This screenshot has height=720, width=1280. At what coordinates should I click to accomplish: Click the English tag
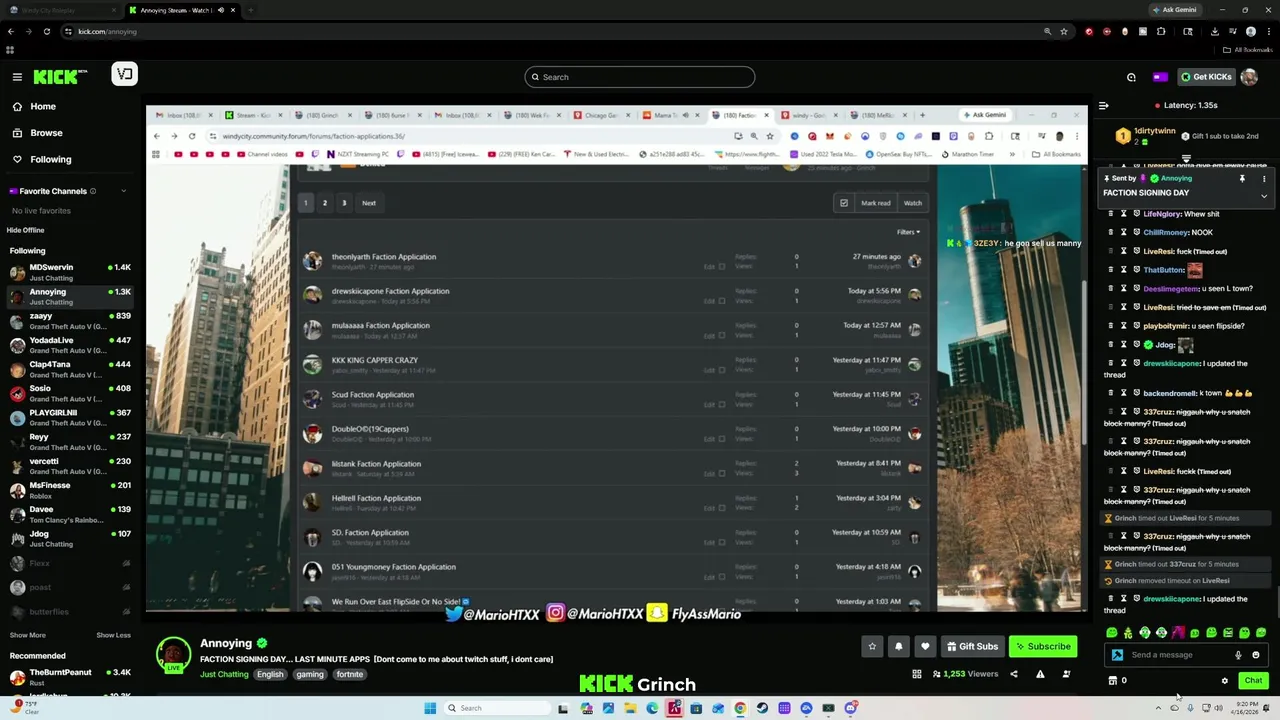270,675
